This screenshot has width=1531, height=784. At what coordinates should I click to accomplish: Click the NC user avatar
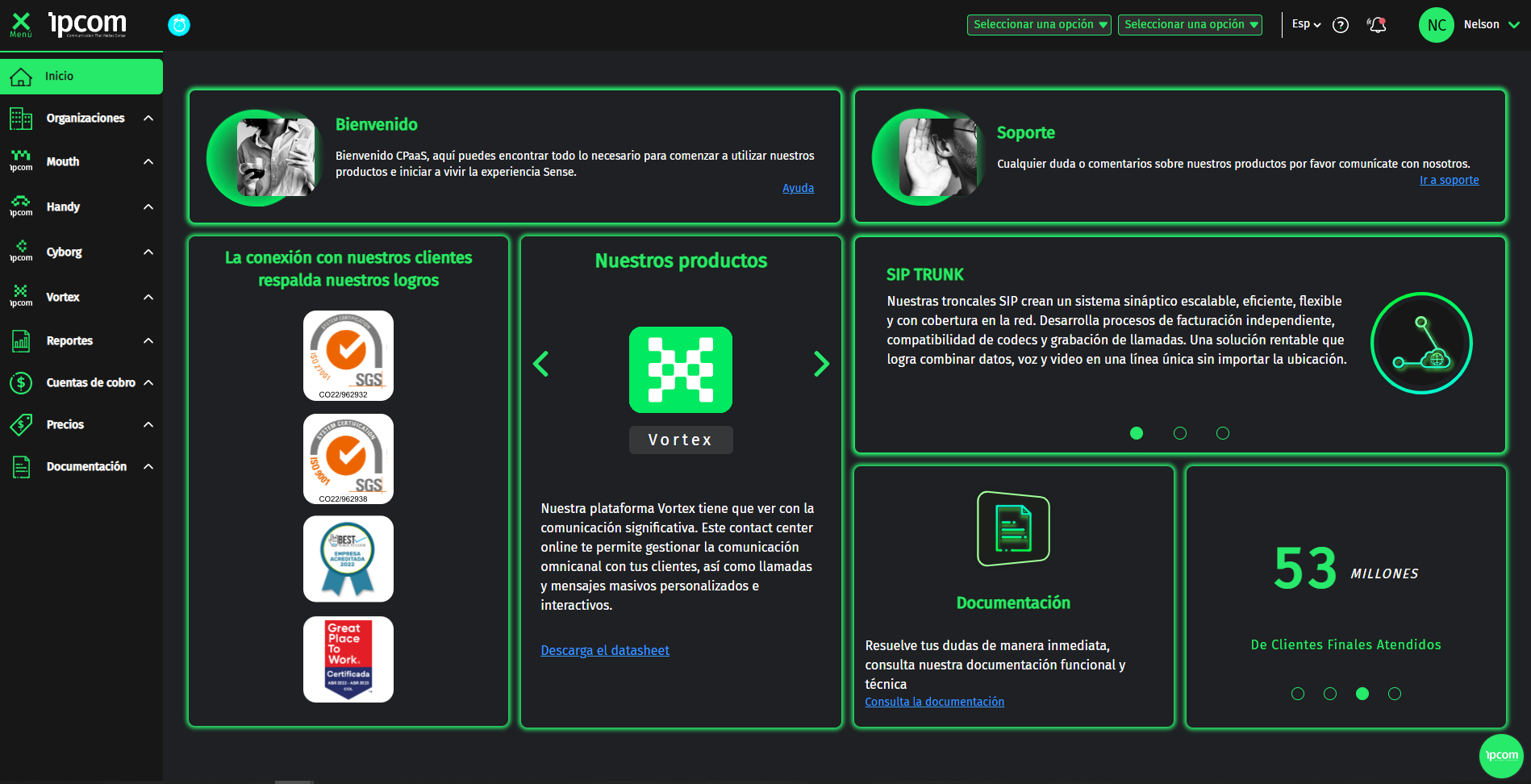pyautogui.click(x=1436, y=25)
